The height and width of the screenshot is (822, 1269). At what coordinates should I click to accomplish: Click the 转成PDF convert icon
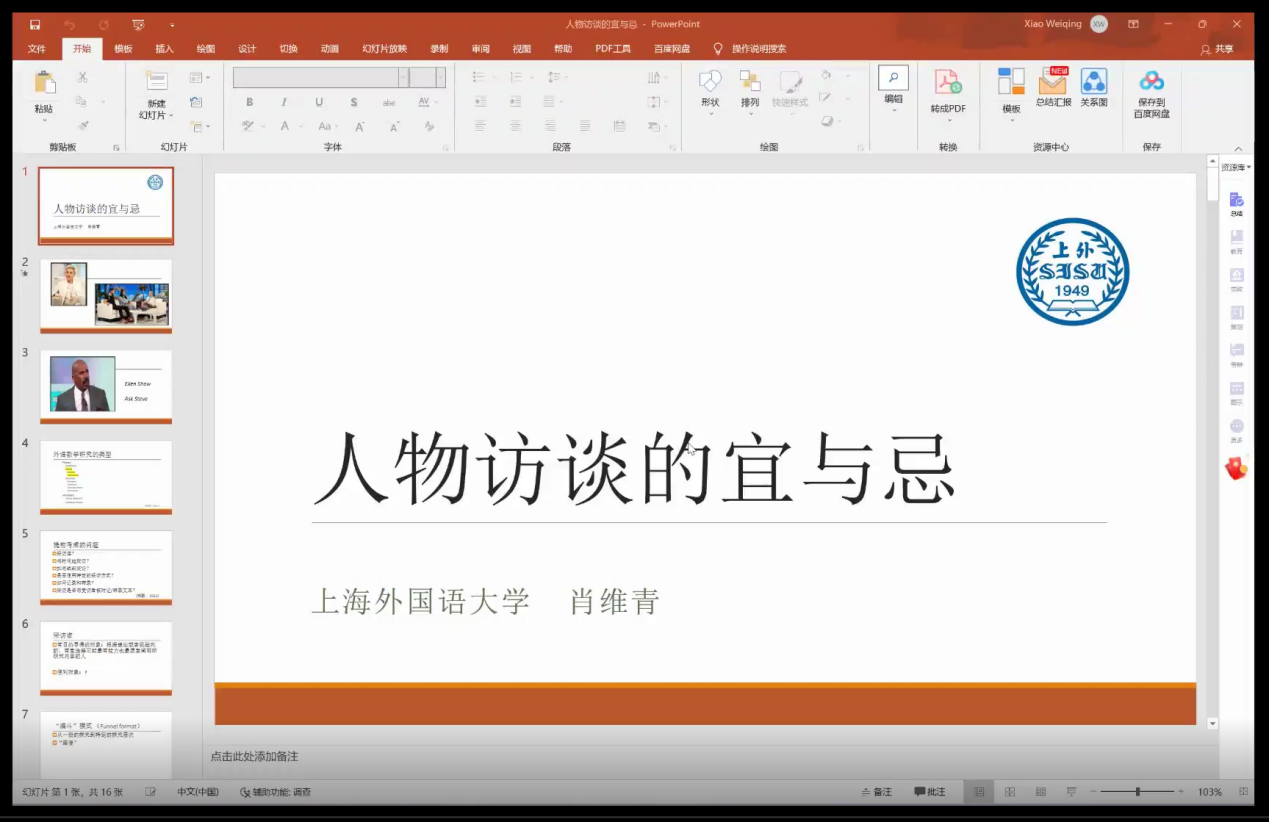point(947,83)
